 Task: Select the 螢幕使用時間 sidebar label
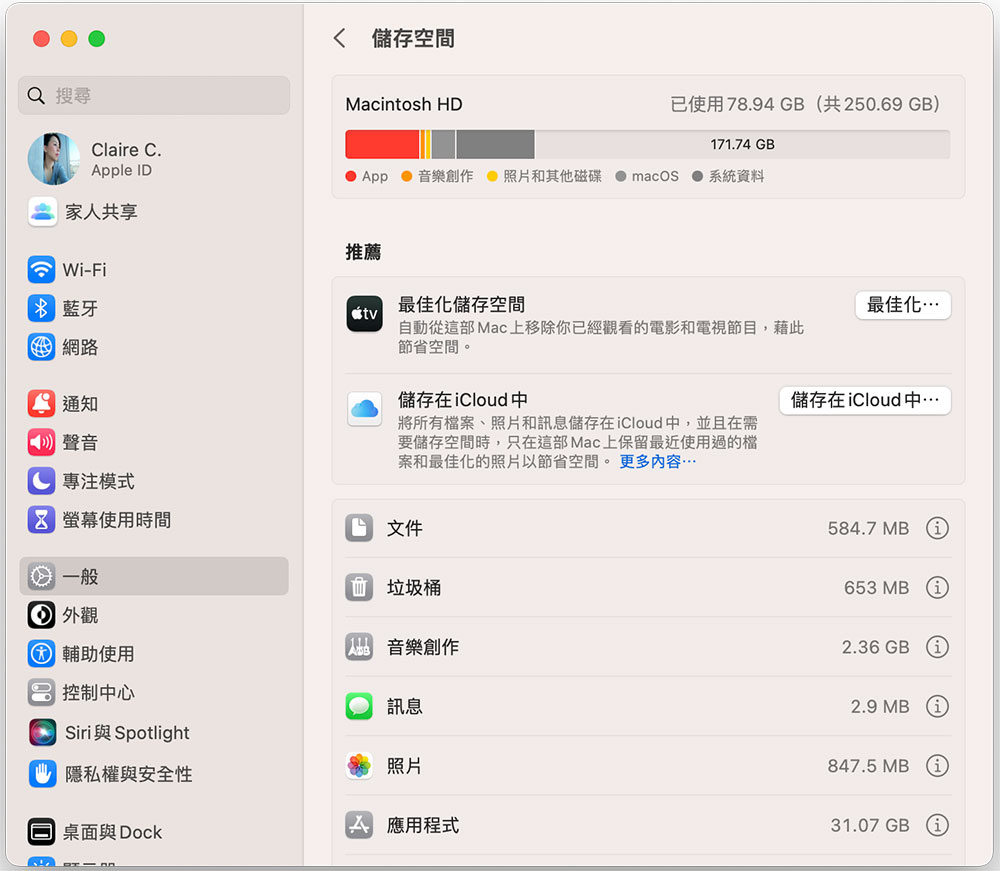coord(117,520)
